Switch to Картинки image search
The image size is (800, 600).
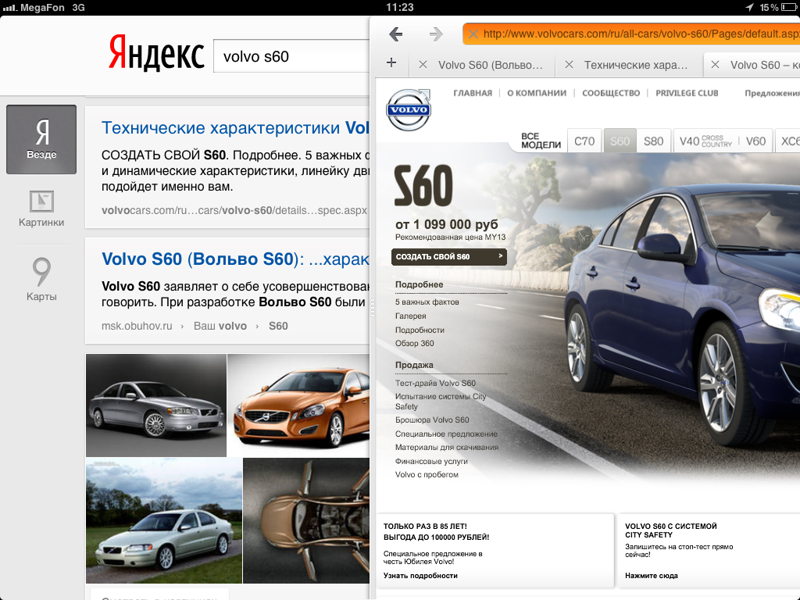[41, 208]
